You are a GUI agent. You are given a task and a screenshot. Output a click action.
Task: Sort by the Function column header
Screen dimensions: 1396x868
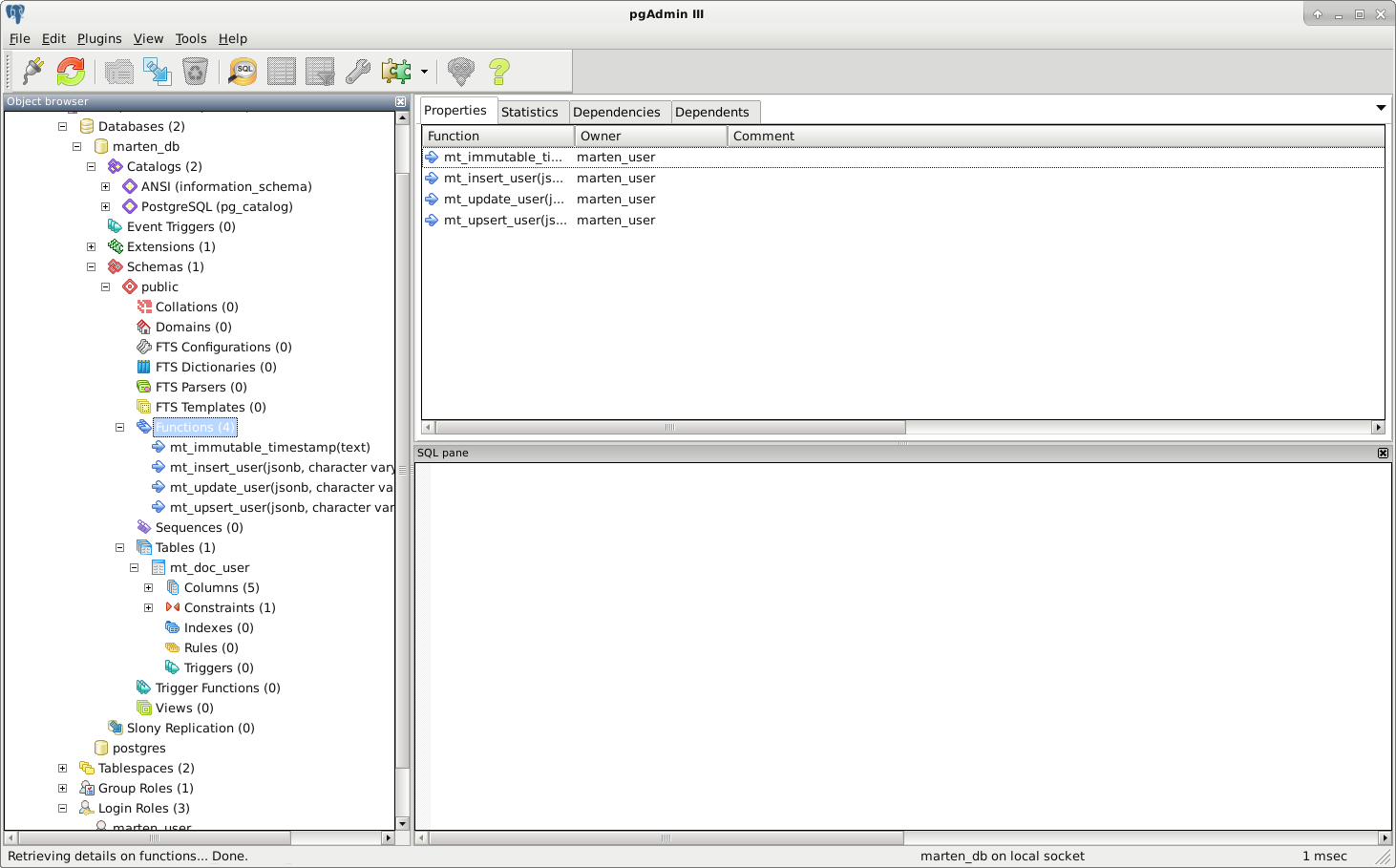497,136
